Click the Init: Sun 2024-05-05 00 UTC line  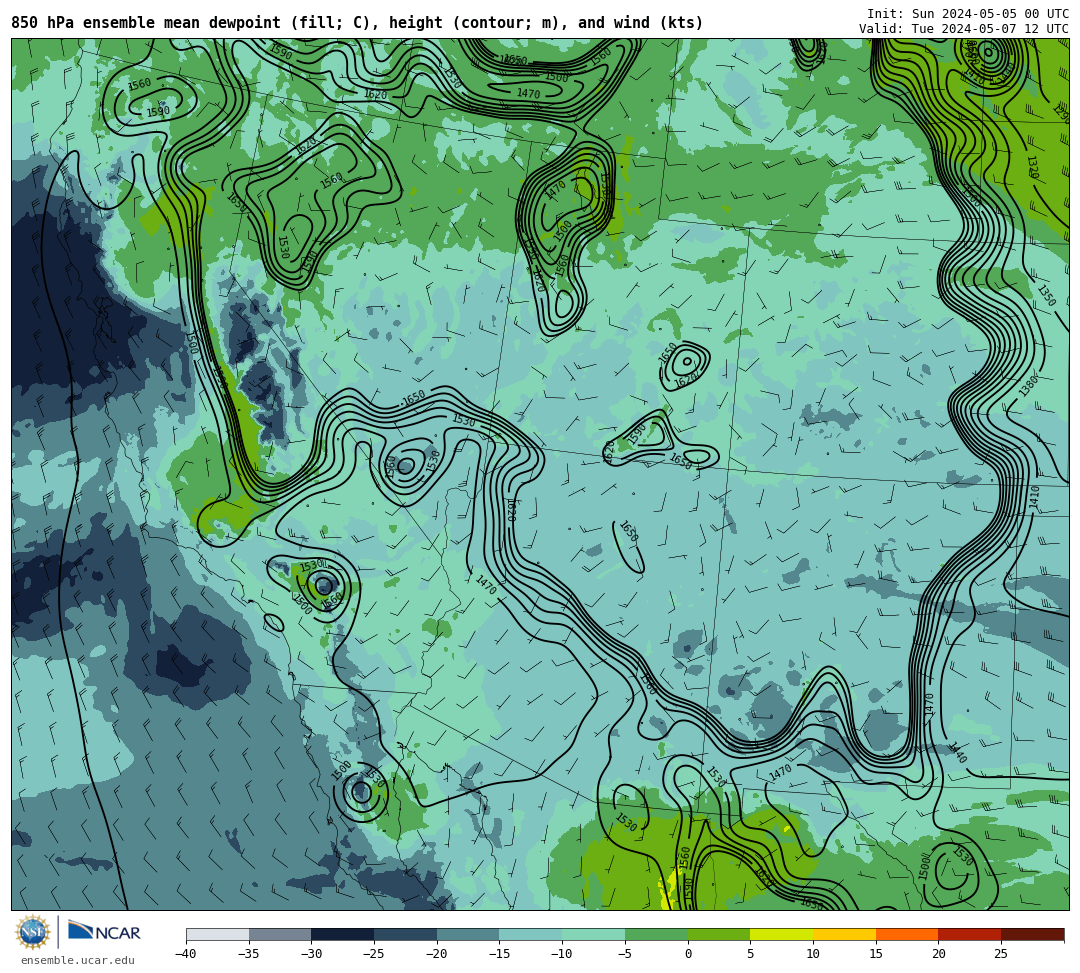(x=968, y=14)
